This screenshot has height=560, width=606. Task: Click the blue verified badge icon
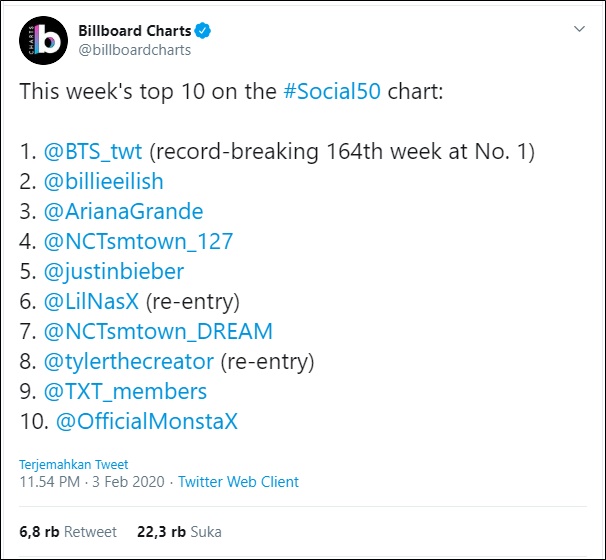point(203,31)
